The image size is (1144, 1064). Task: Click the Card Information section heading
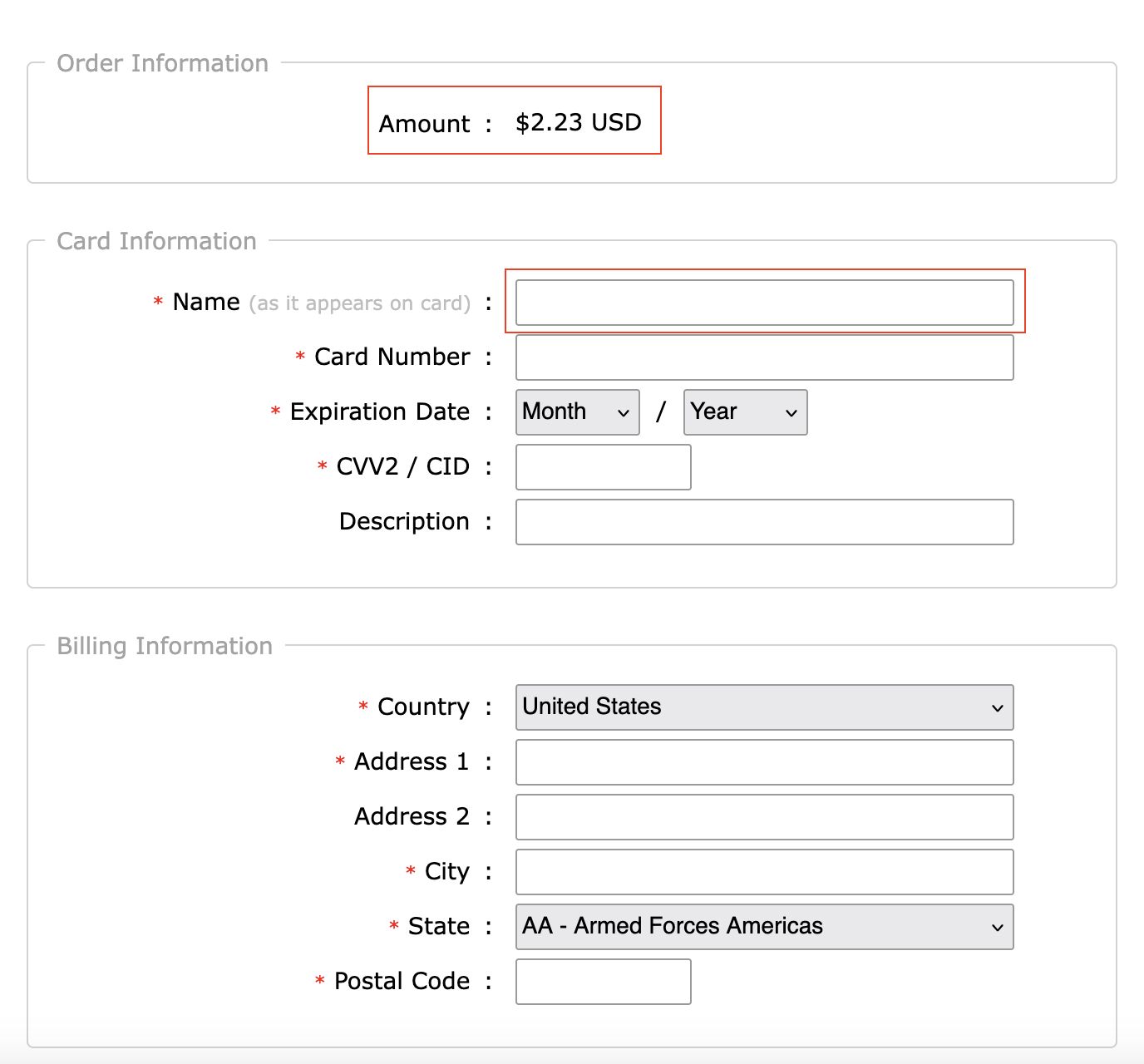pyautogui.click(x=156, y=241)
